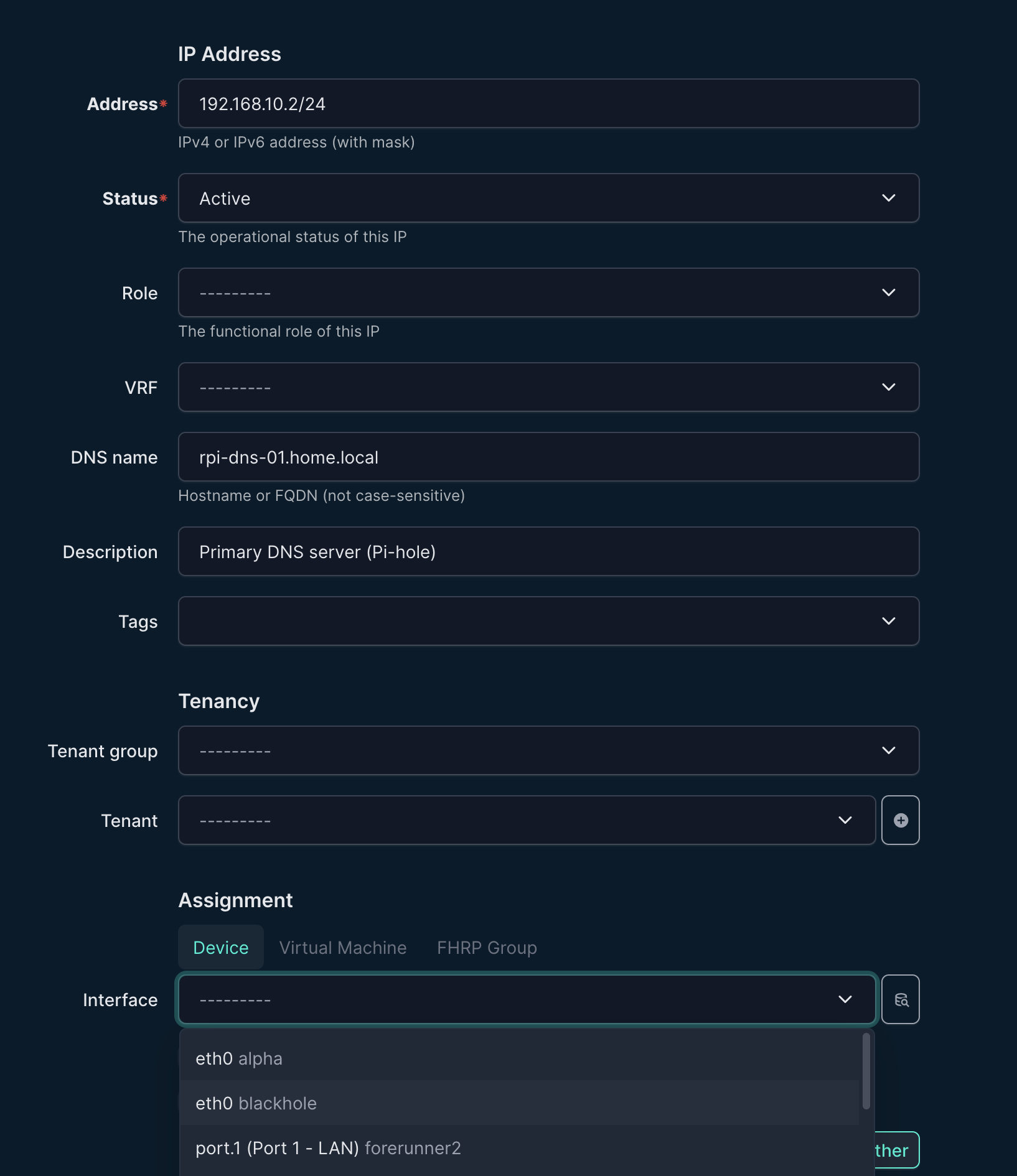
Task: Select the Device assignment tab
Action: pos(221,948)
